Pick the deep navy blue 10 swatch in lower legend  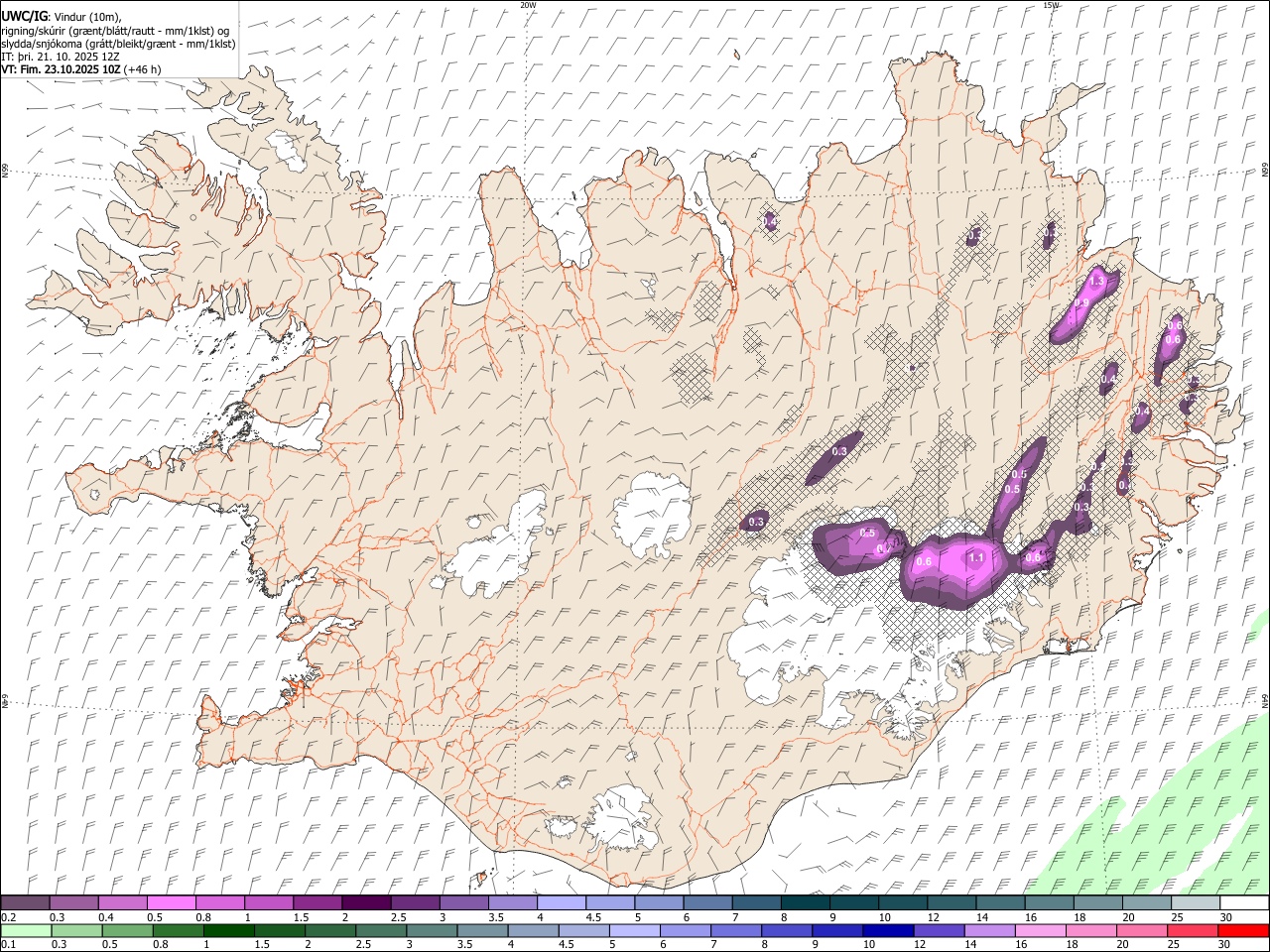(x=888, y=930)
